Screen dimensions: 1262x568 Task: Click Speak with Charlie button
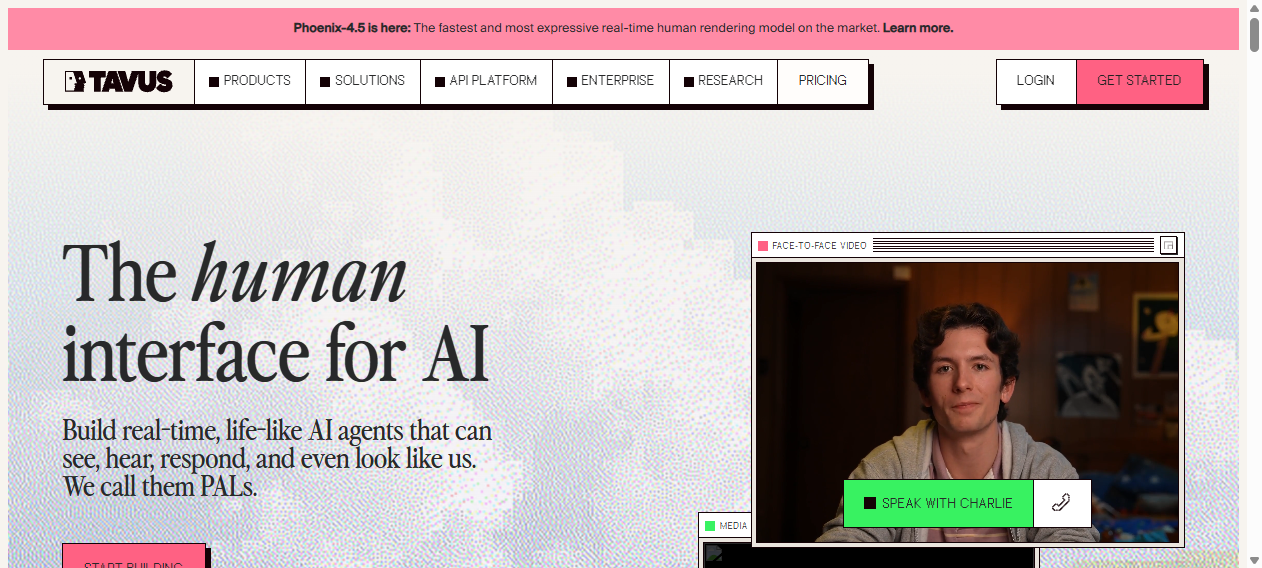pyautogui.click(x=938, y=503)
